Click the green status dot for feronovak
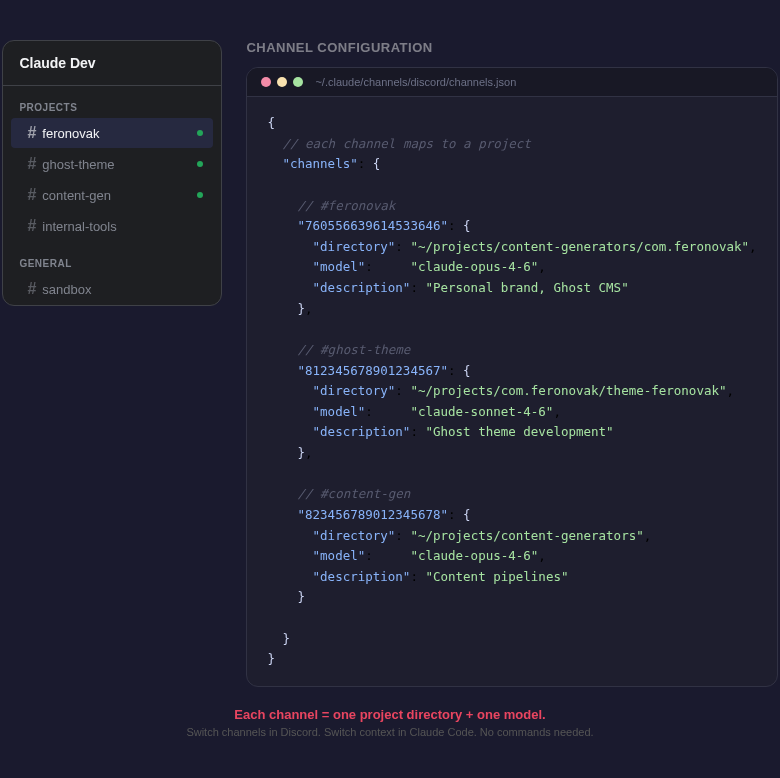Viewport: 780px width, 778px height. tap(200, 133)
